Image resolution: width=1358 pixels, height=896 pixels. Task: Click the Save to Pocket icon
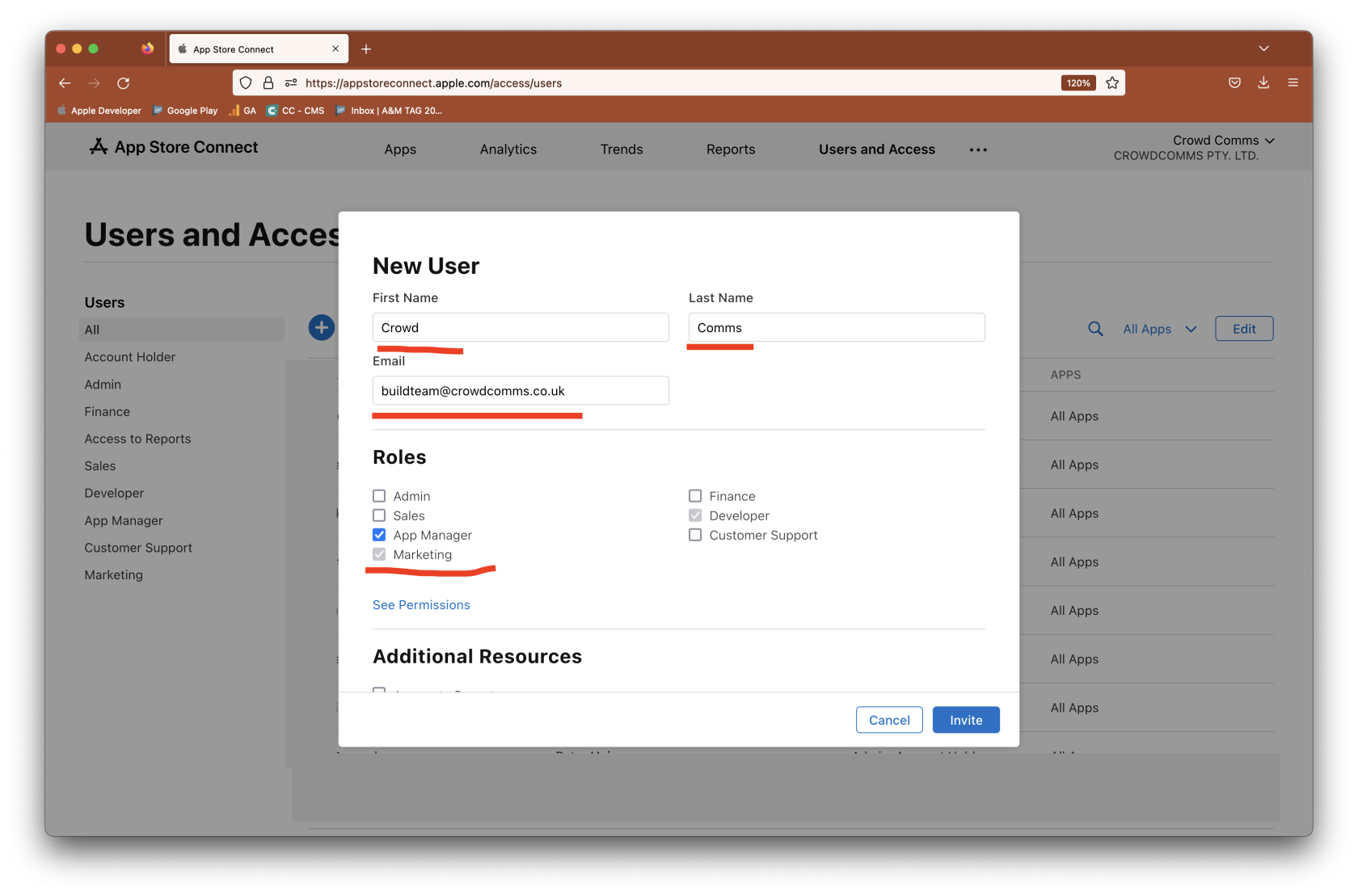[1234, 83]
